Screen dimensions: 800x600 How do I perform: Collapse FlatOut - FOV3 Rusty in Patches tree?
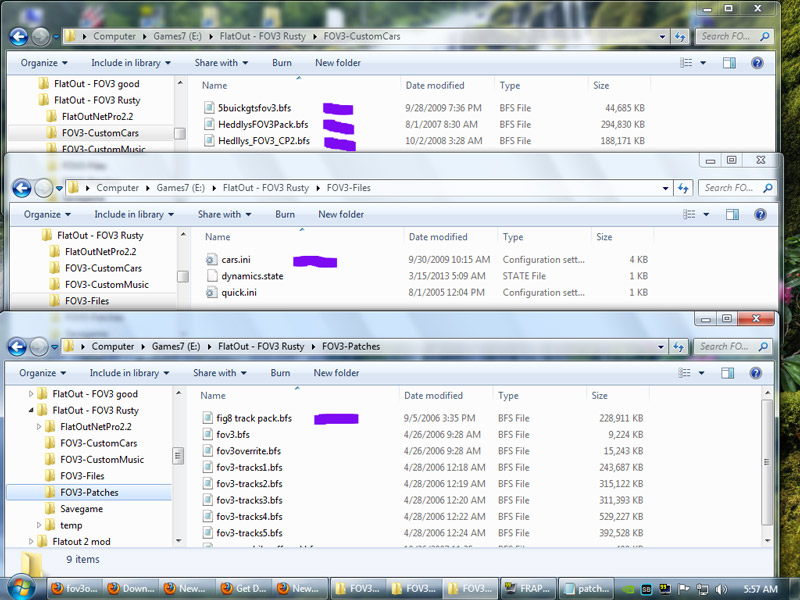point(31,410)
